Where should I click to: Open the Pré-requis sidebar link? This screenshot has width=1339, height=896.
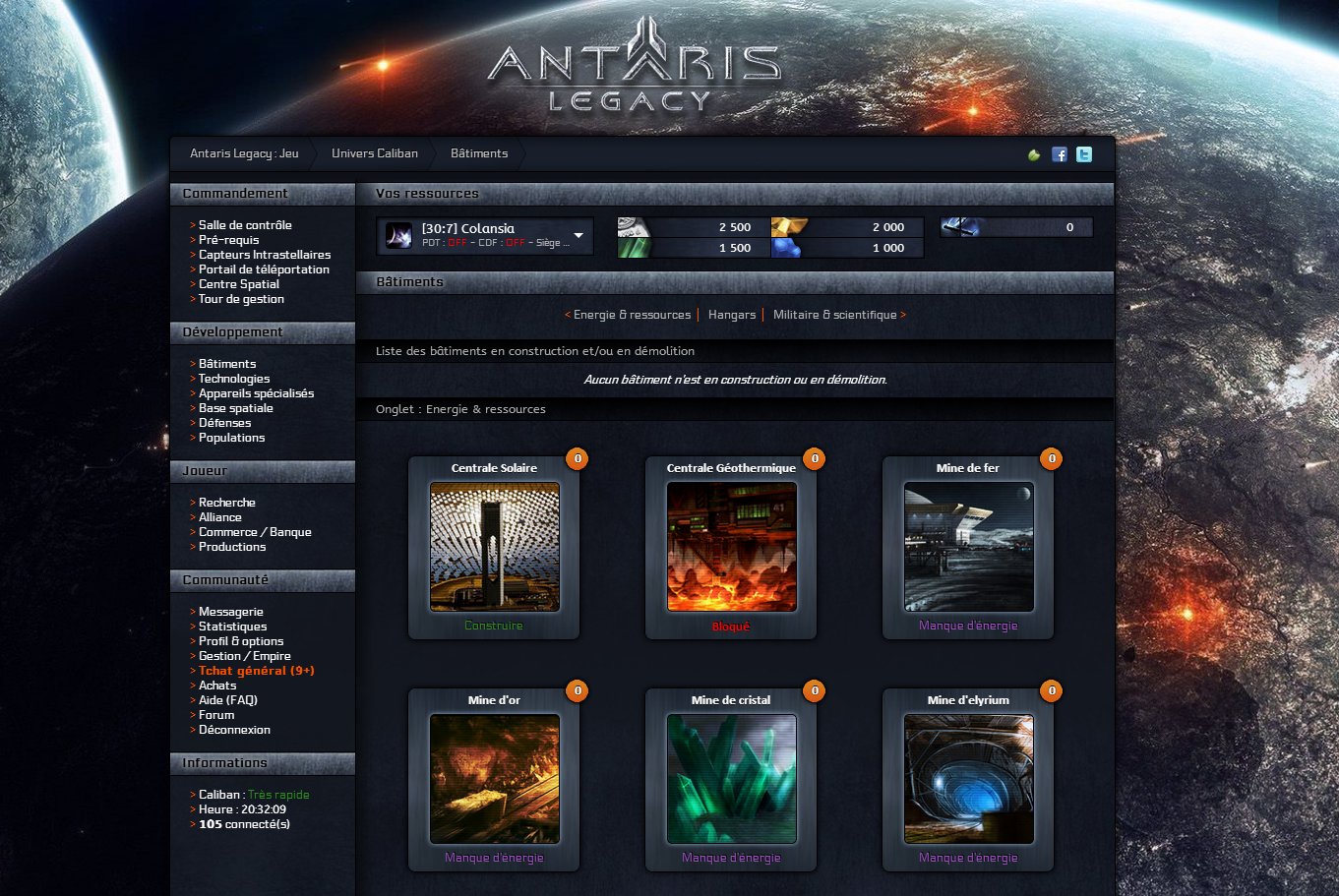[x=228, y=240]
